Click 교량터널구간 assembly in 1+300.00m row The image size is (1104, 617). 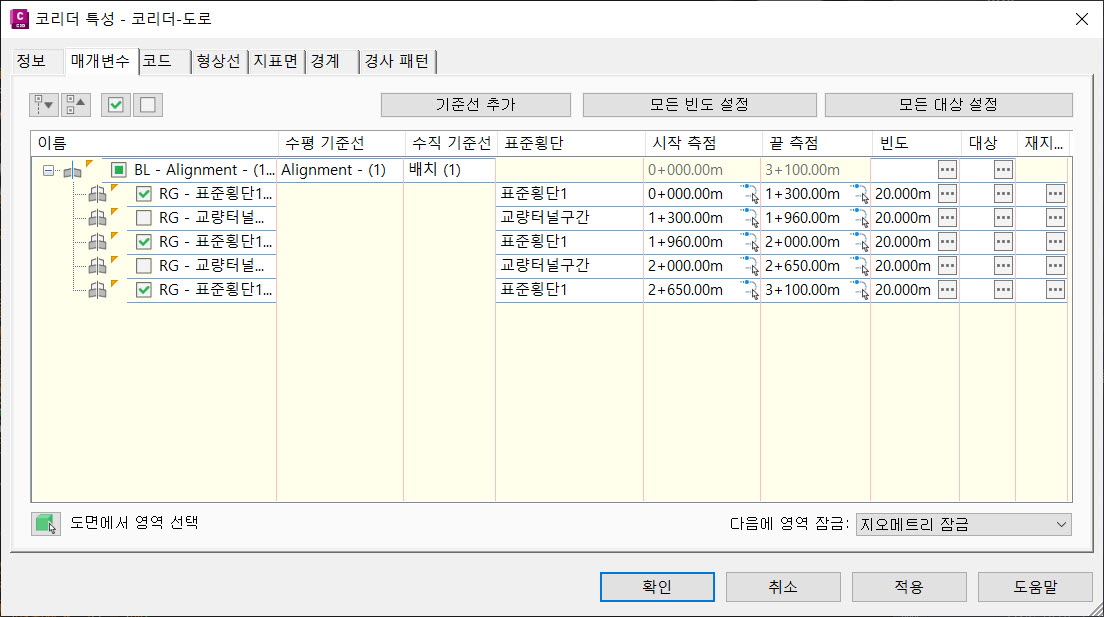[x=569, y=218]
